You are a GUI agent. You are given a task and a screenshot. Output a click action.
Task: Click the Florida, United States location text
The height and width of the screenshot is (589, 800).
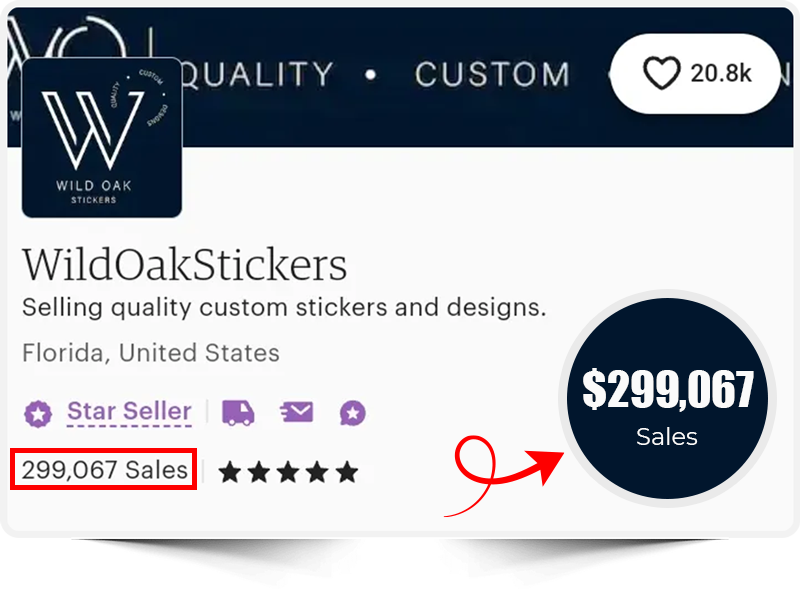coord(151,353)
